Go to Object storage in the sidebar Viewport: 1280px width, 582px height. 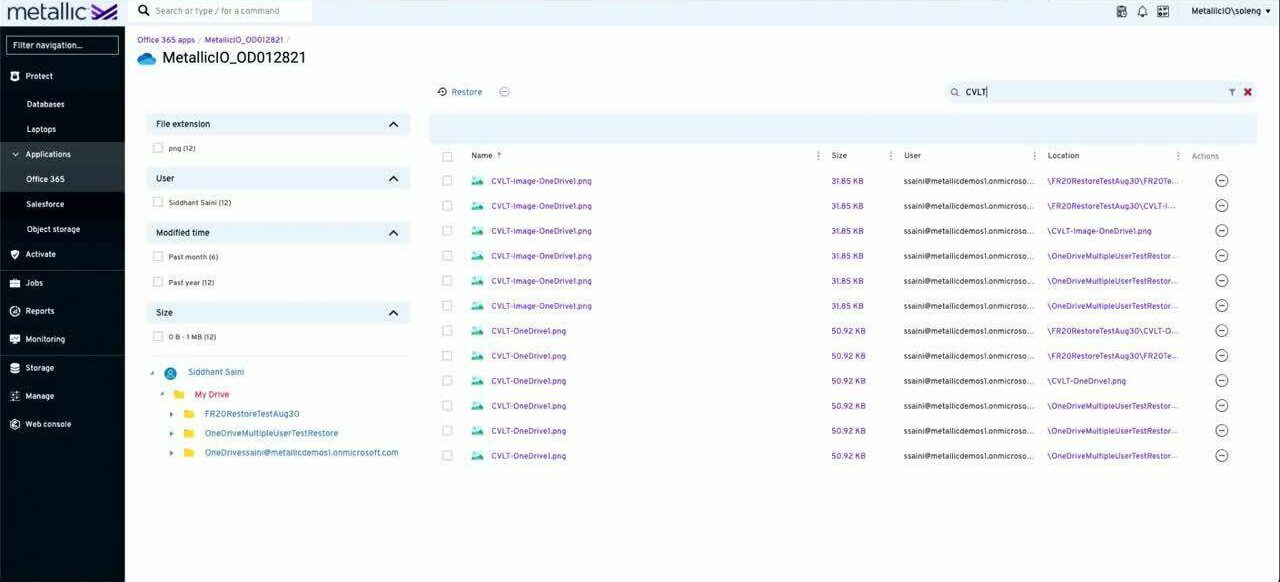(53, 229)
